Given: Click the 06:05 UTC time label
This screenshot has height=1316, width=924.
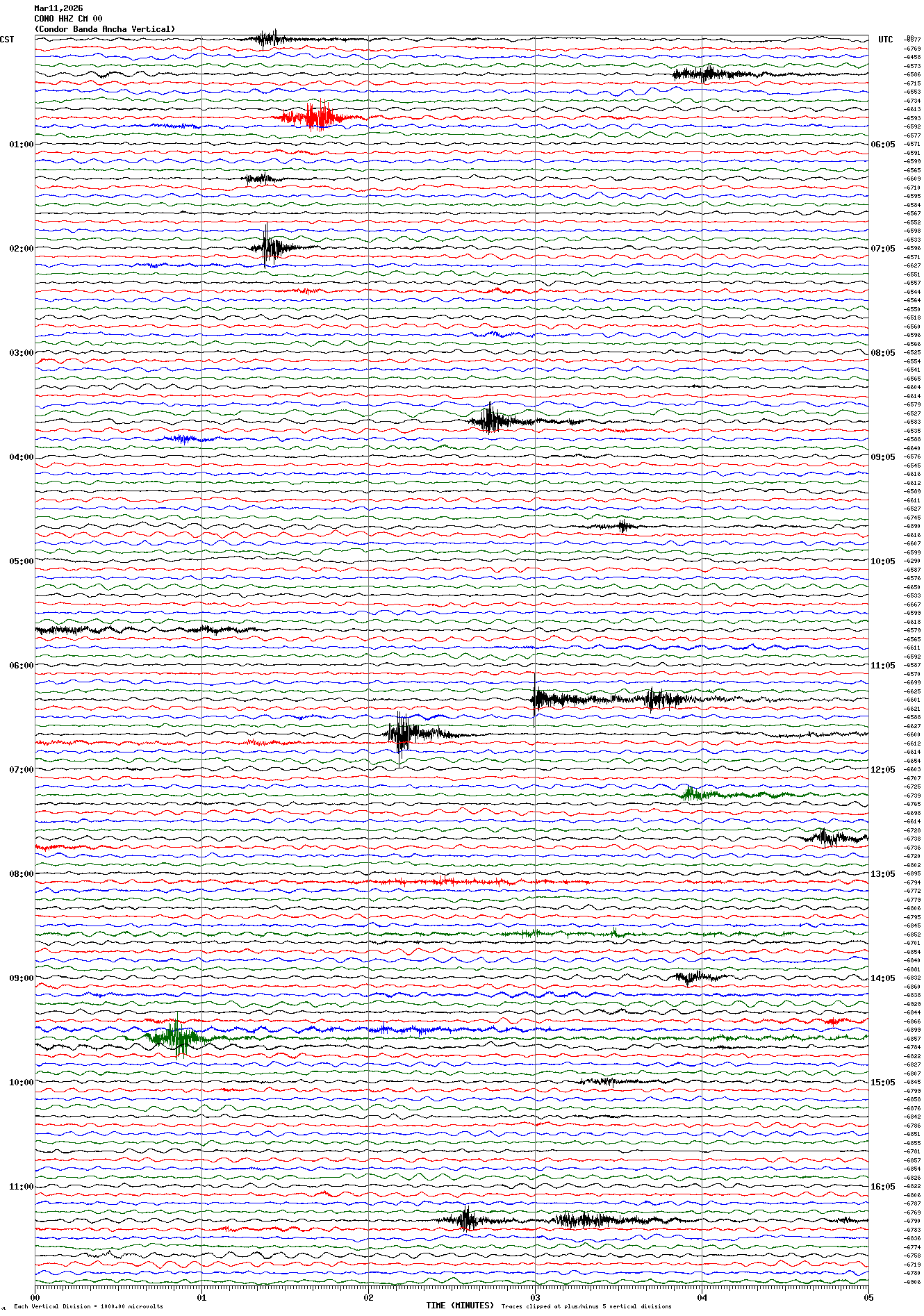Looking at the screenshot, I should (x=882, y=145).
